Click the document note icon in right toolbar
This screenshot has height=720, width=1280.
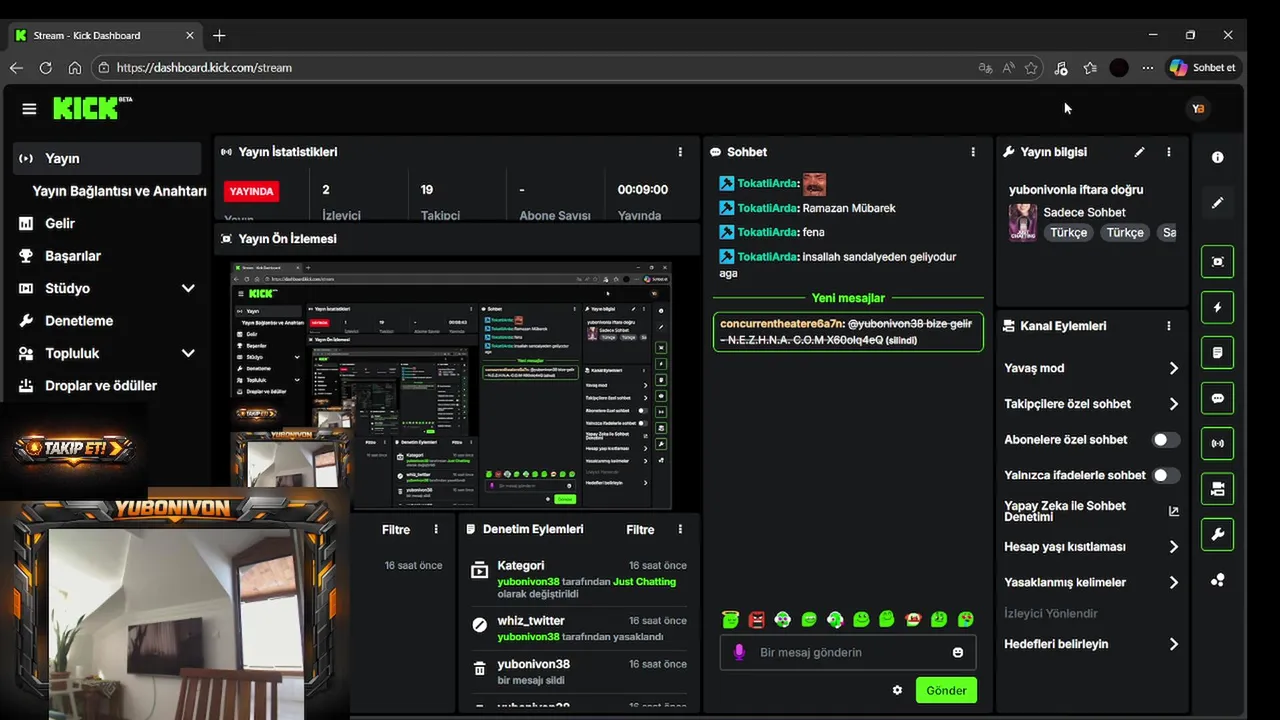[1217, 353]
